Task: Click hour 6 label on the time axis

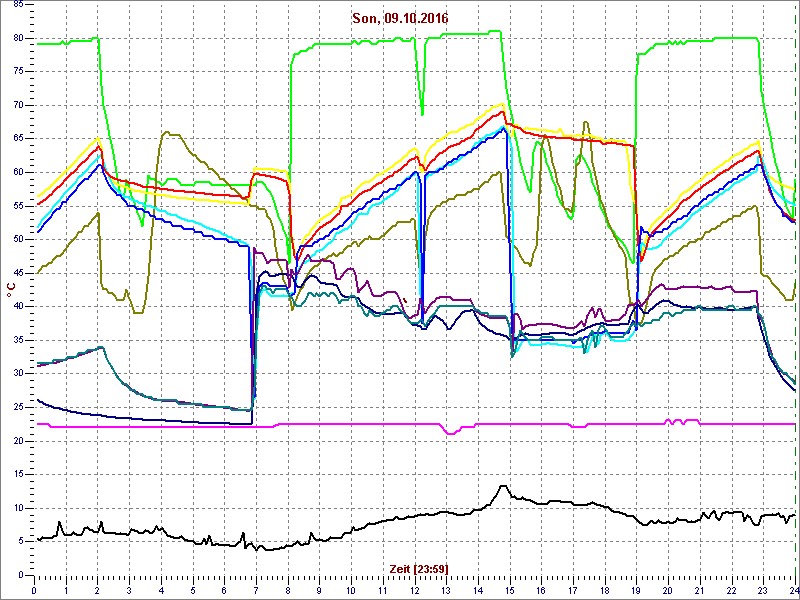Action: [224, 590]
